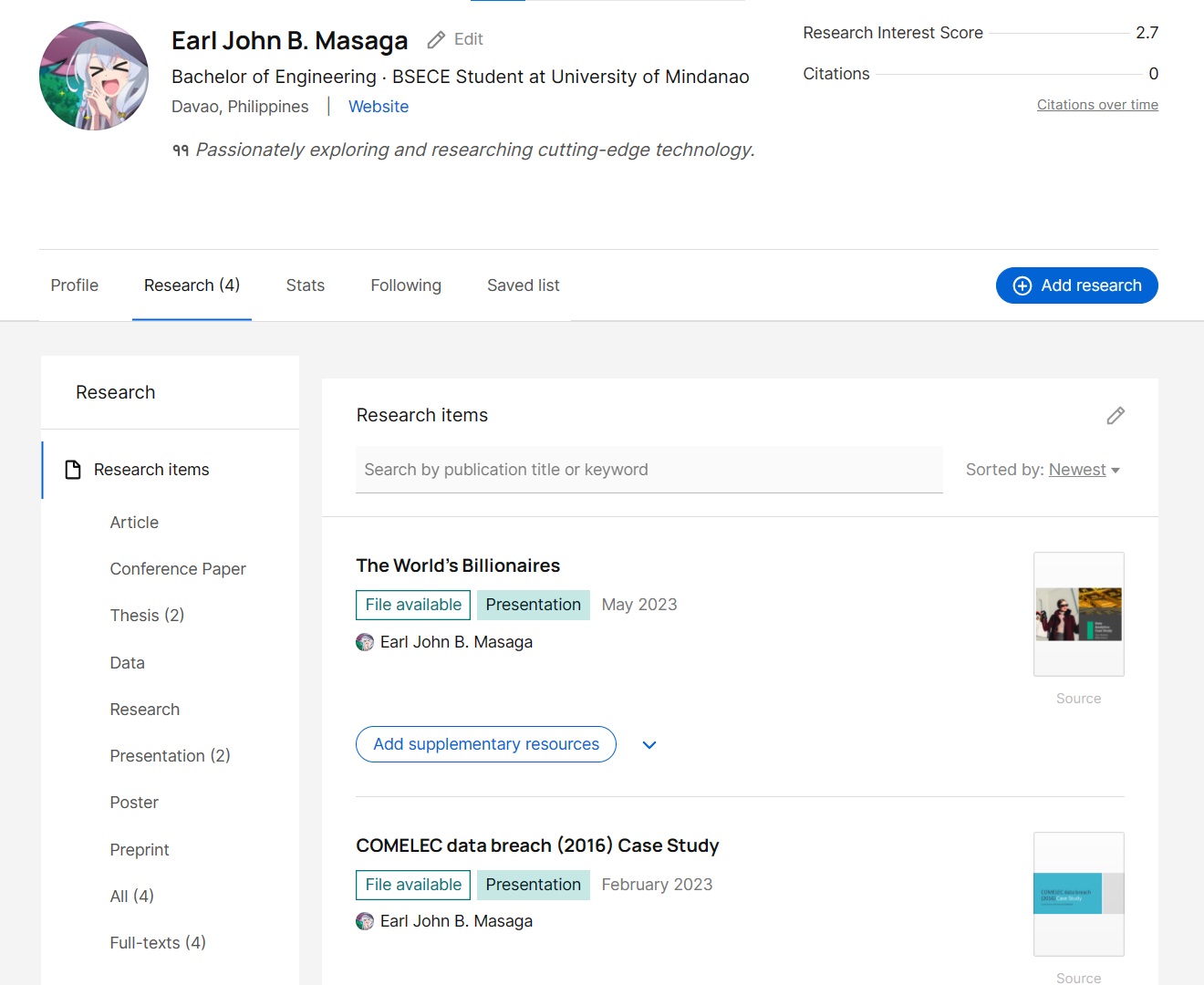Click the document icon next to Research items
The height and width of the screenshot is (985, 1204).
pyautogui.click(x=71, y=469)
